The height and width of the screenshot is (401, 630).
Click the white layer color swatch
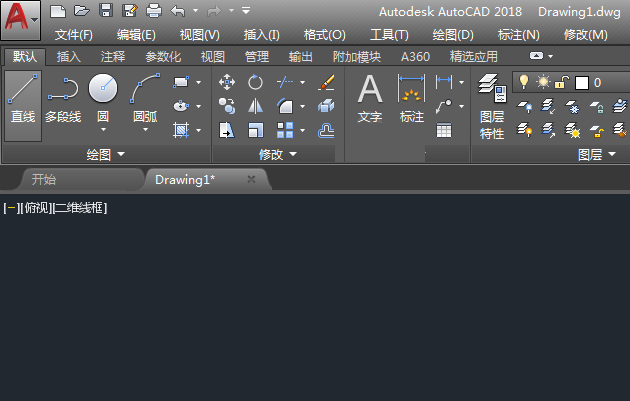click(x=581, y=83)
